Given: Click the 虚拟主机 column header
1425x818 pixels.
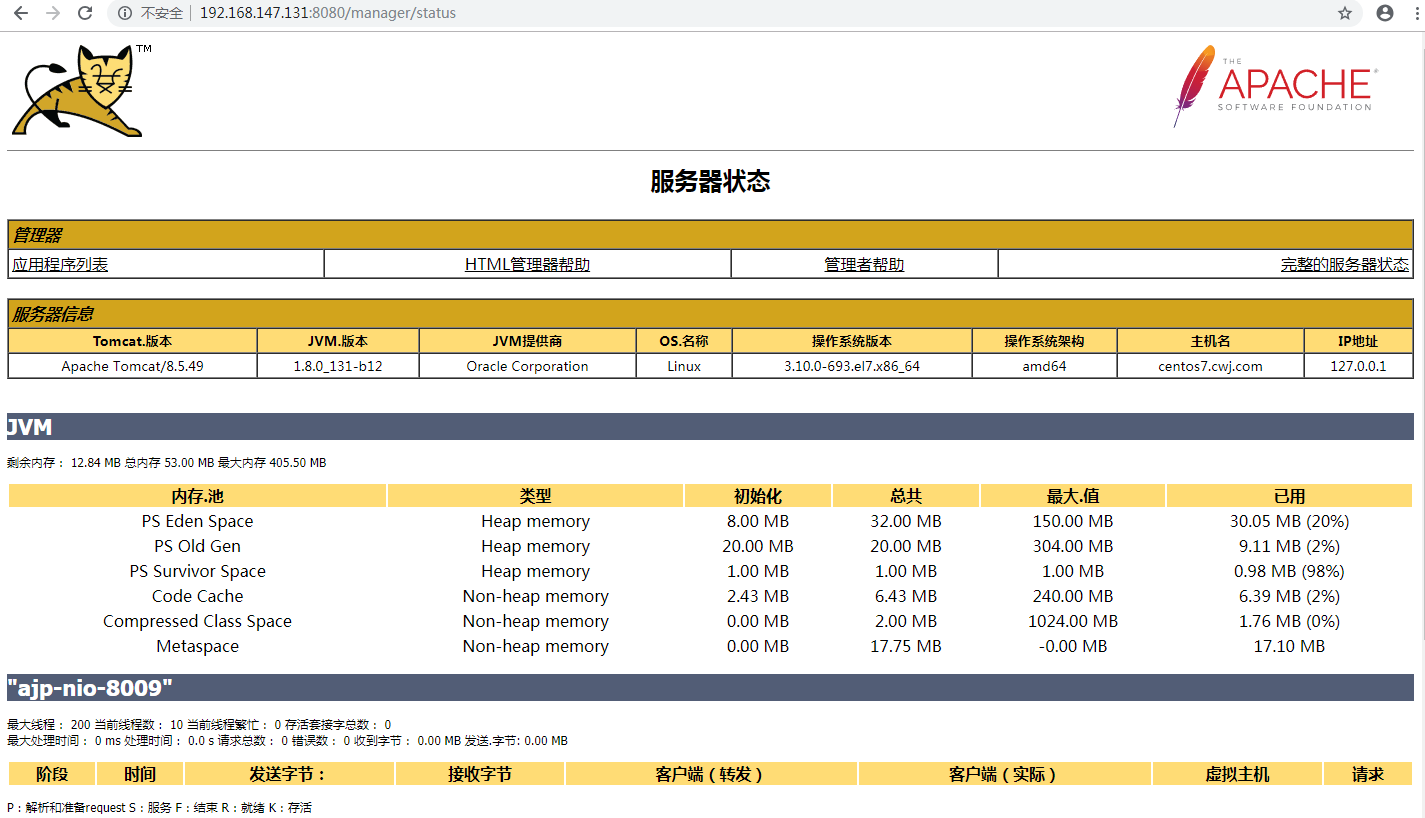Looking at the screenshot, I should 1237,774.
